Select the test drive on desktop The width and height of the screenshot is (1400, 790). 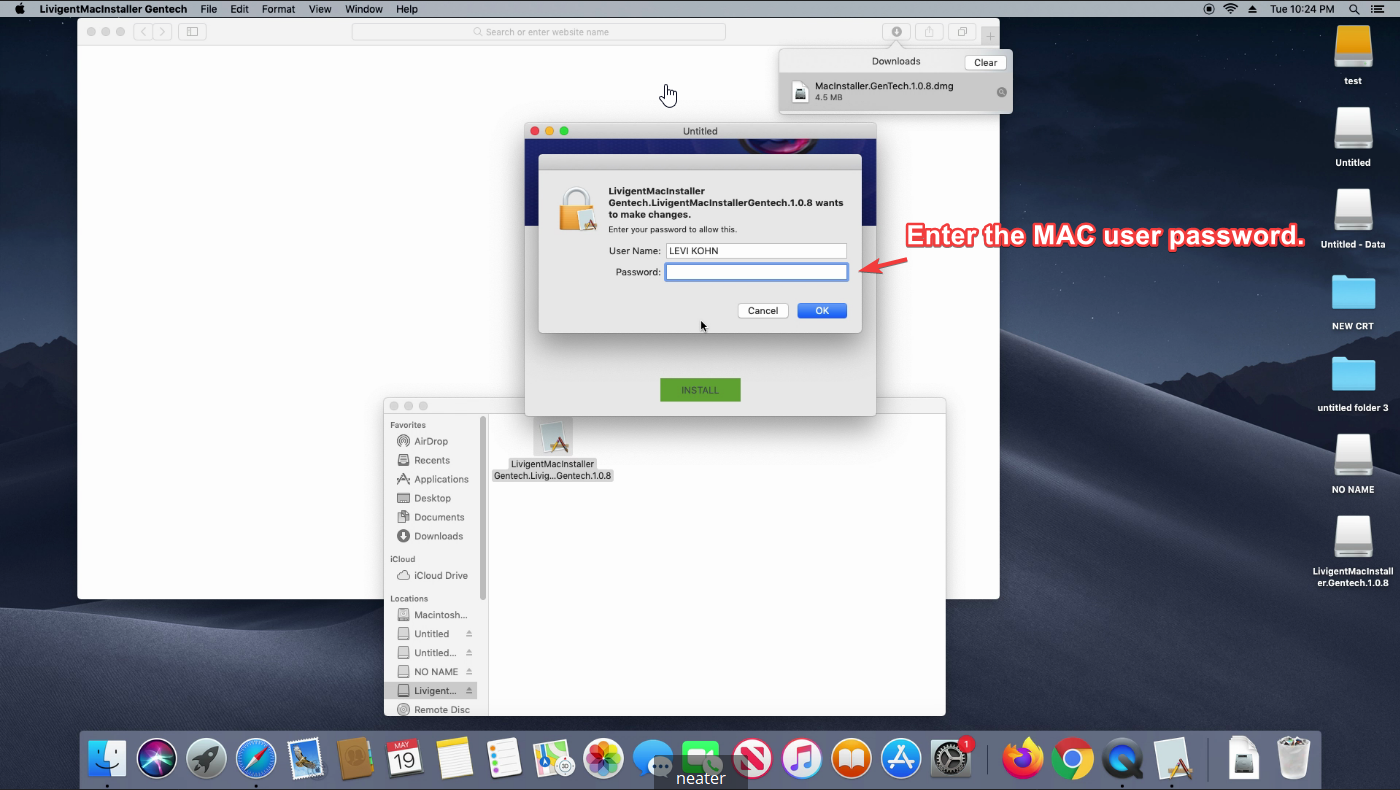(x=1353, y=48)
